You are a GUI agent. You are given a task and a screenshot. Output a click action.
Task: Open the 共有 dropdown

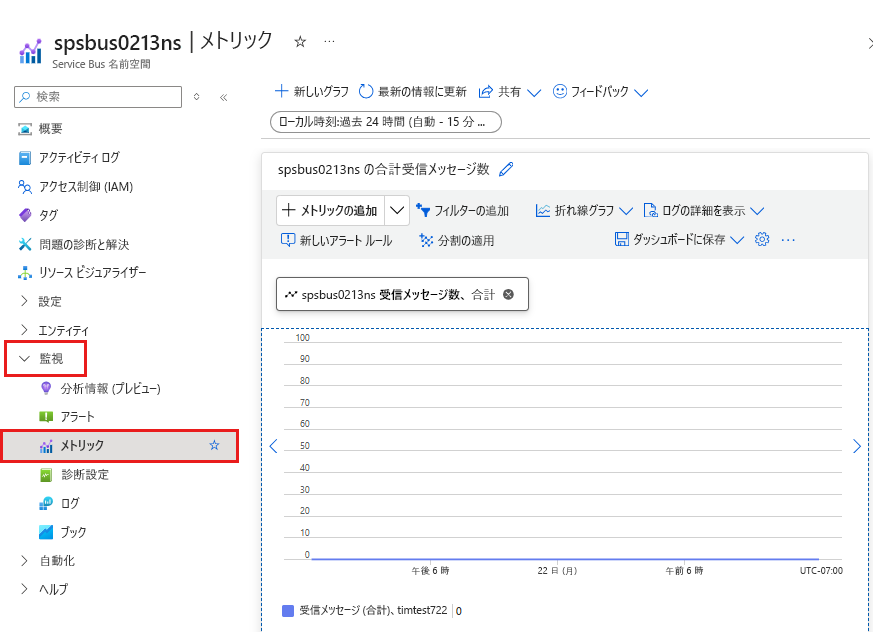[509, 92]
